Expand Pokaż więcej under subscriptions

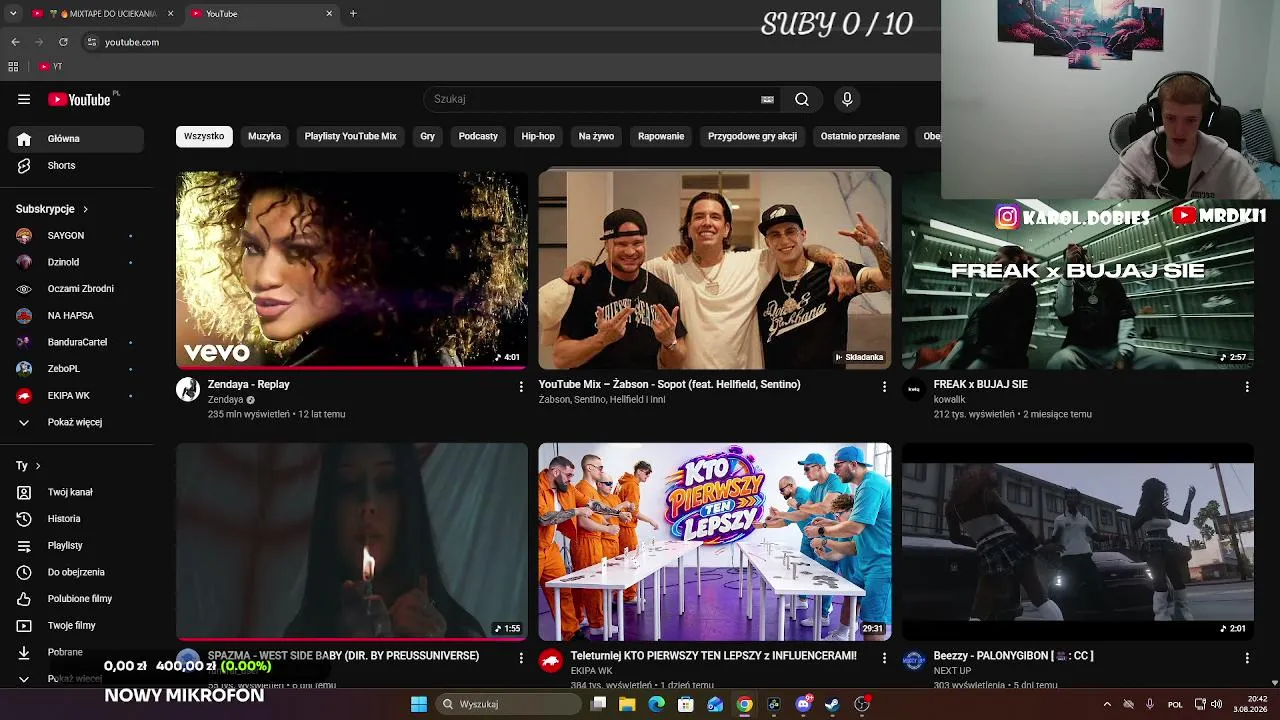coord(76,422)
